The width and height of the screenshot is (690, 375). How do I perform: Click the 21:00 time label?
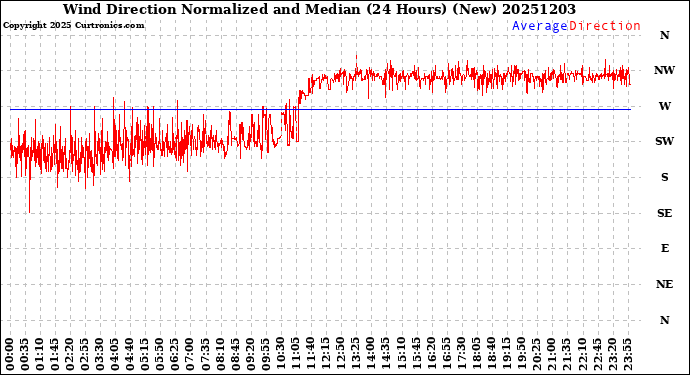(552, 354)
